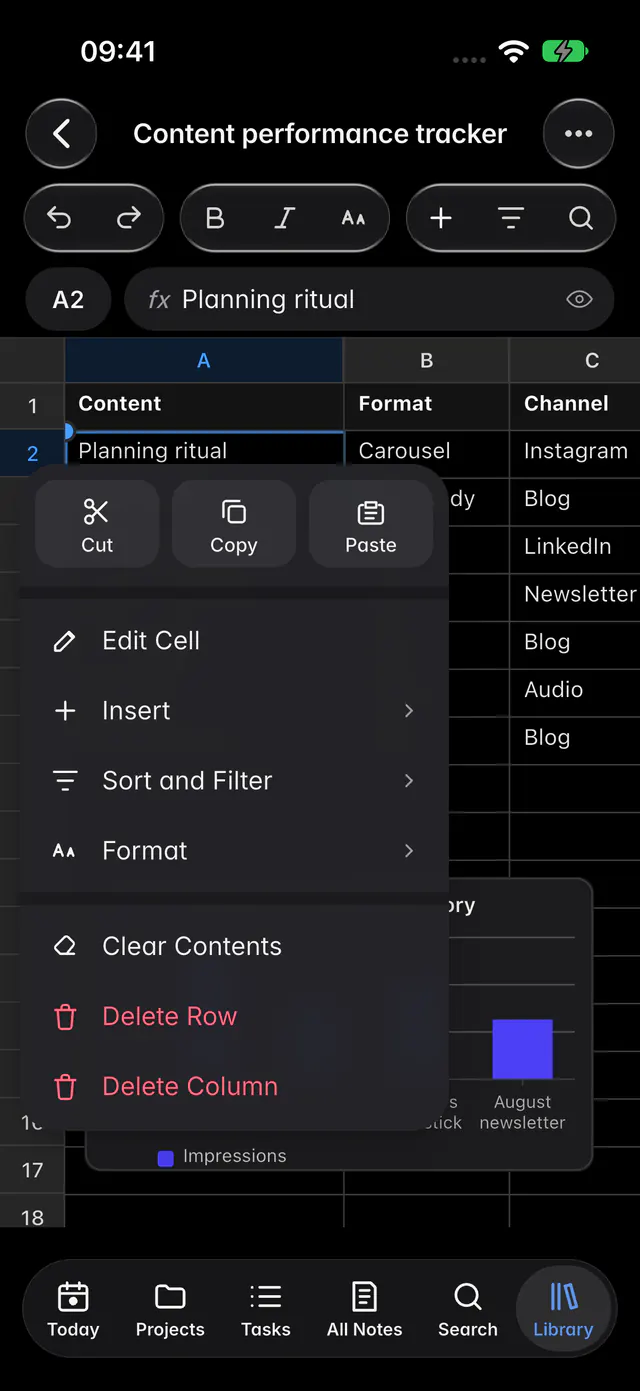Screen dimensions: 640x1391
Task: Go back using the back arrow
Action: coord(61,134)
